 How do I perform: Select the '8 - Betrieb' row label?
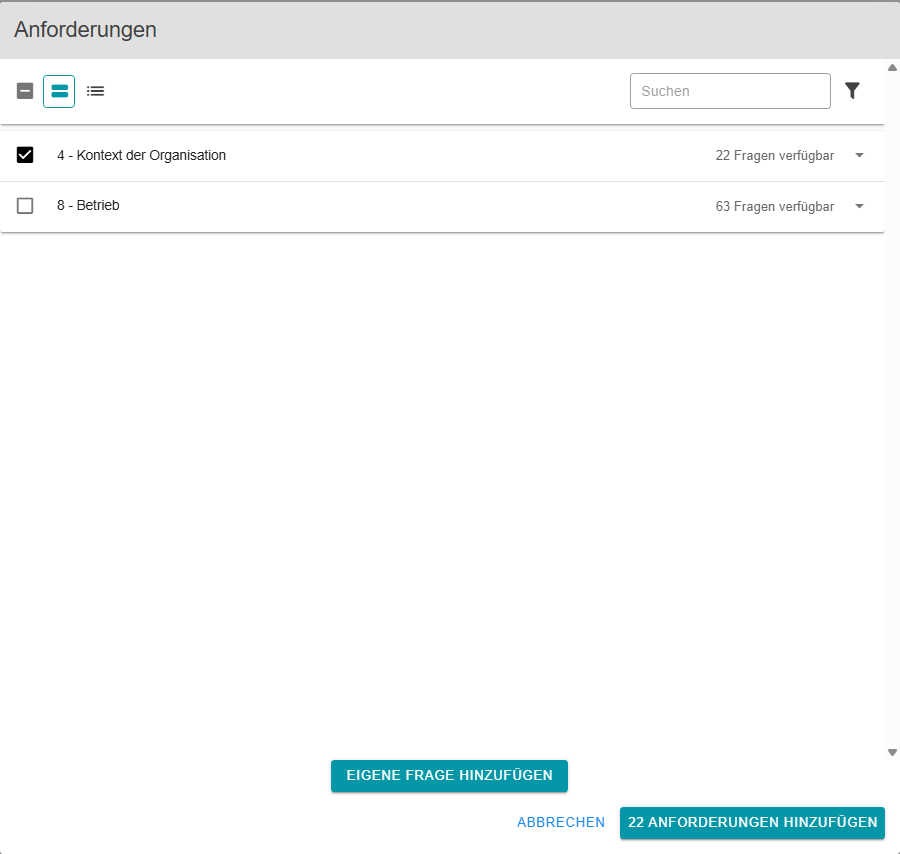pyautogui.click(x=88, y=206)
